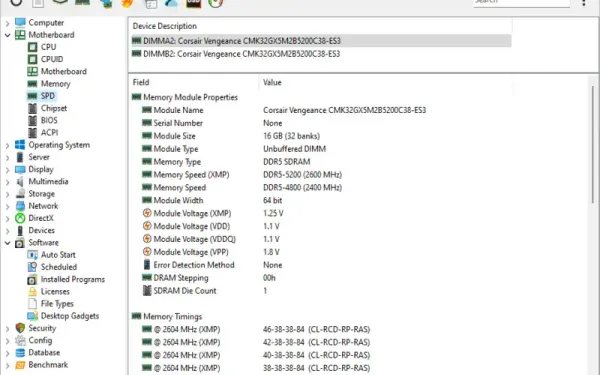Open the Chipset page icon
This screenshot has width=600, height=375.
click(33, 108)
